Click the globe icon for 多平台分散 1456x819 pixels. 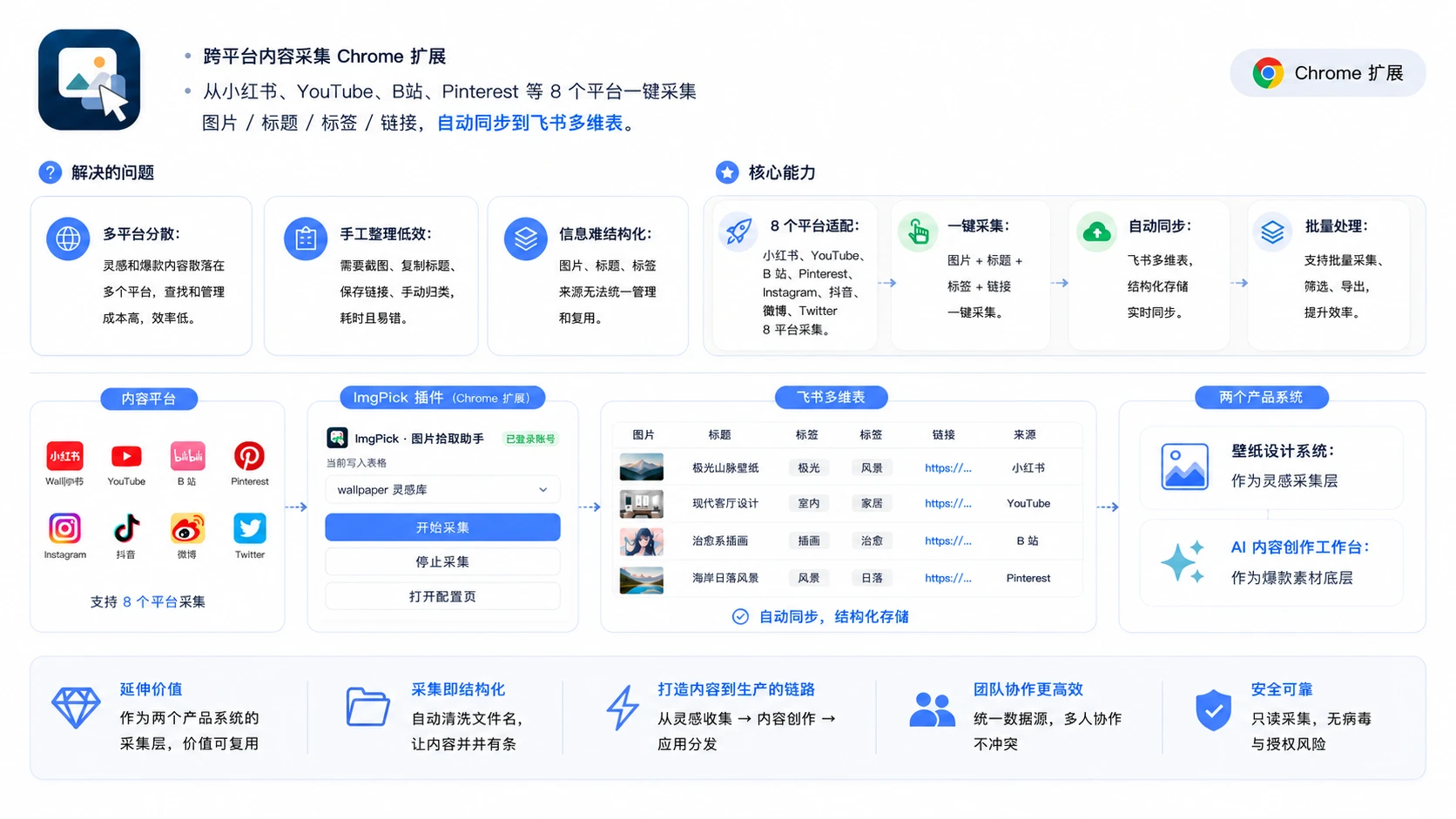pyautogui.click(x=68, y=238)
